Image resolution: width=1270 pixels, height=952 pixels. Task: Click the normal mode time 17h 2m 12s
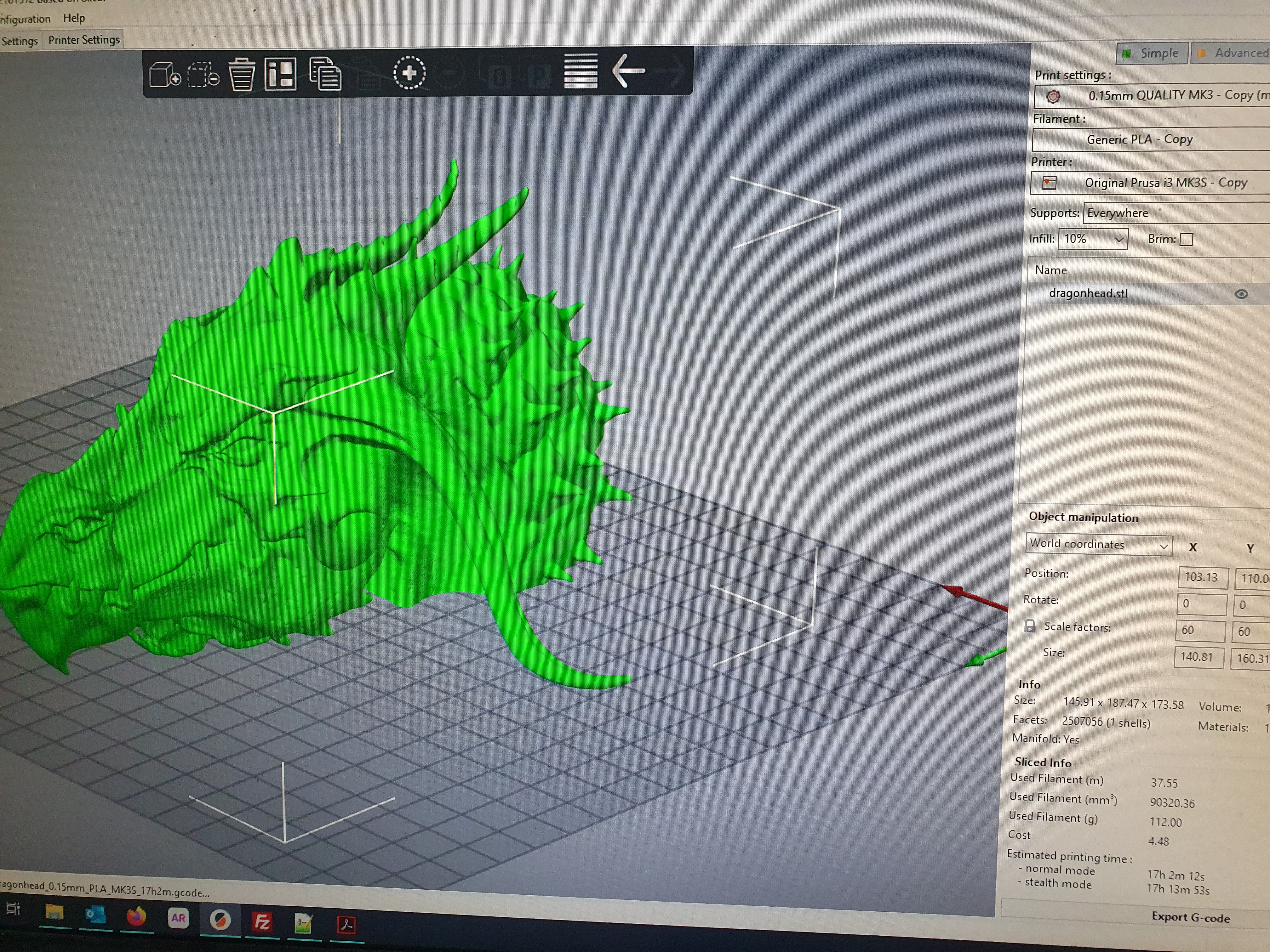pos(1176,876)
